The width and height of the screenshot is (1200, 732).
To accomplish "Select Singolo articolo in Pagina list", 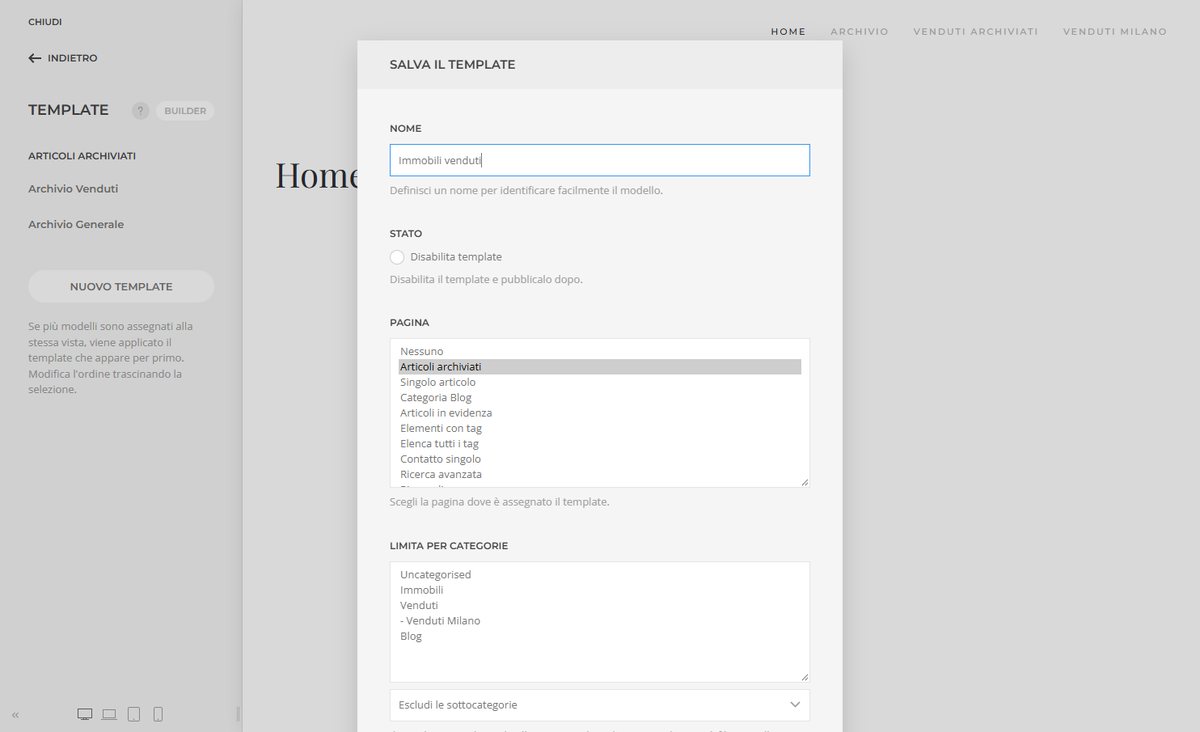I will [600, 382].
